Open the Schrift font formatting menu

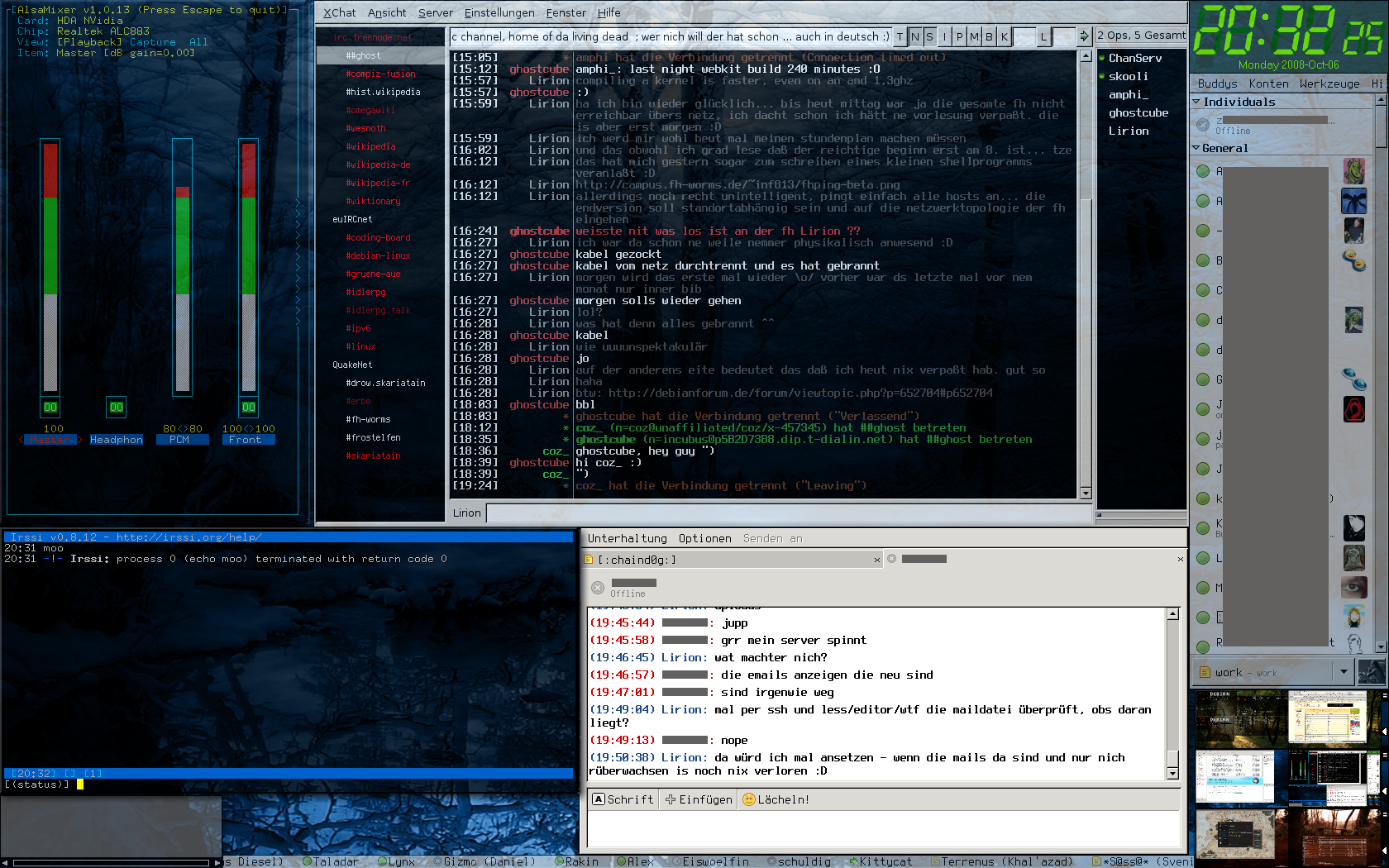click(623, 799)
